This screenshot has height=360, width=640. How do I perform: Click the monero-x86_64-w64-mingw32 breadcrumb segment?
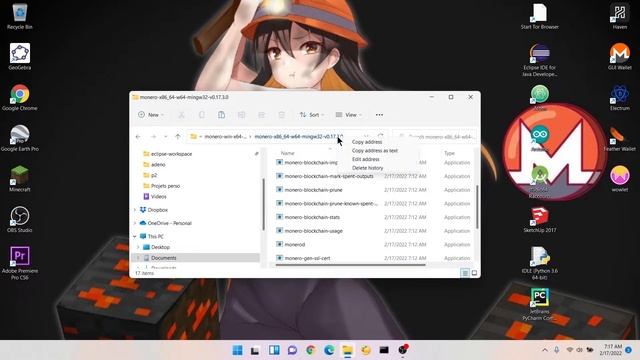pos(299,137)
